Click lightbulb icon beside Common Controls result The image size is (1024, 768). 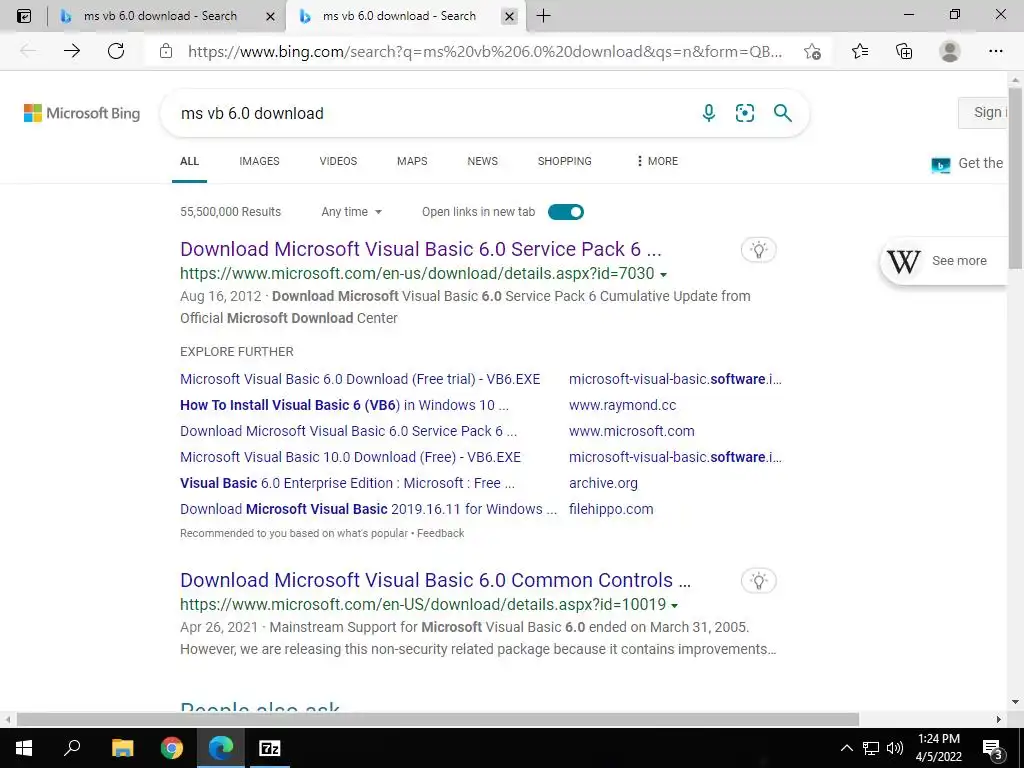758,581
